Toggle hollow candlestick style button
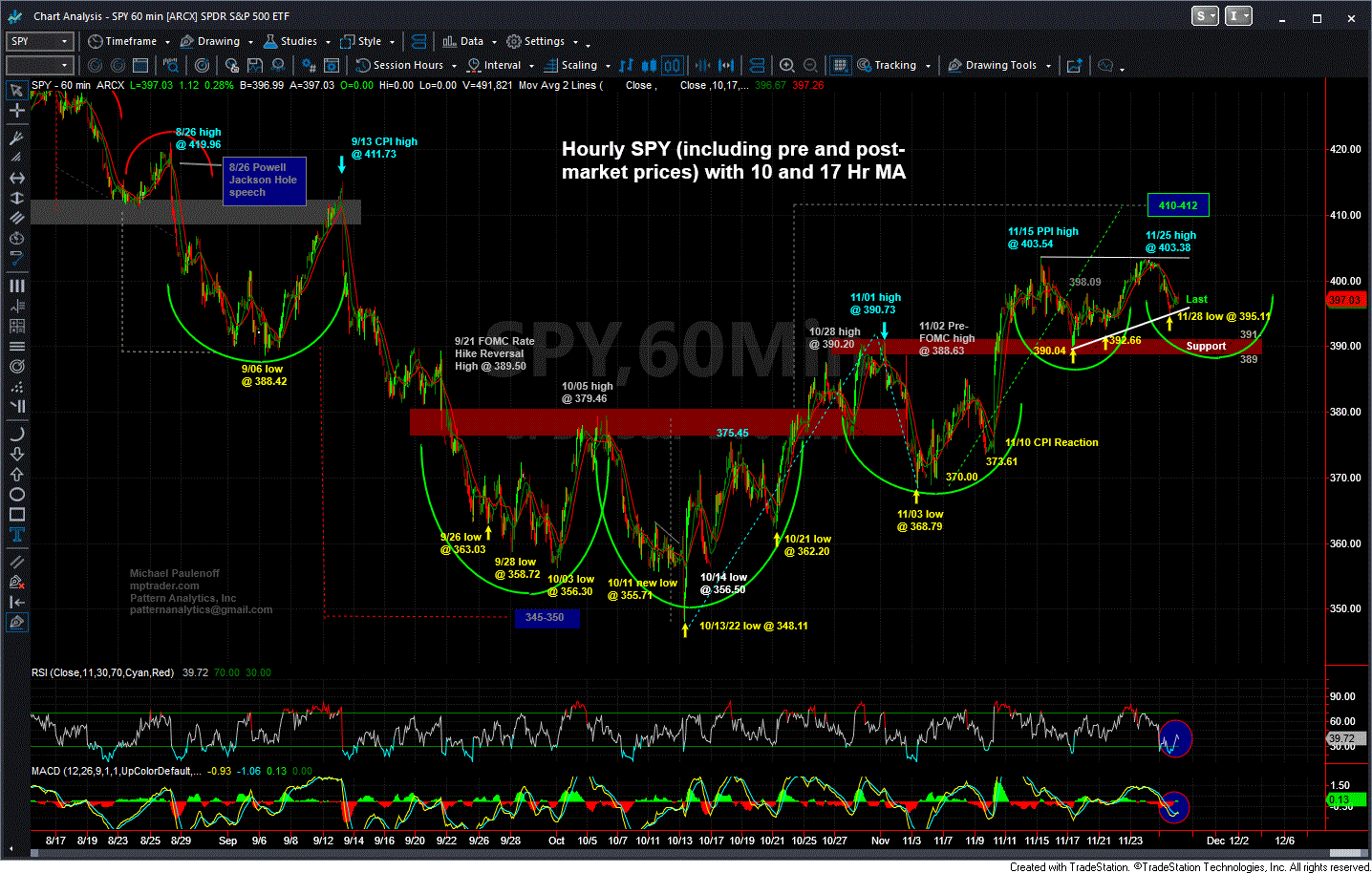The image size is (1372, 873). (x=673, y=65)
